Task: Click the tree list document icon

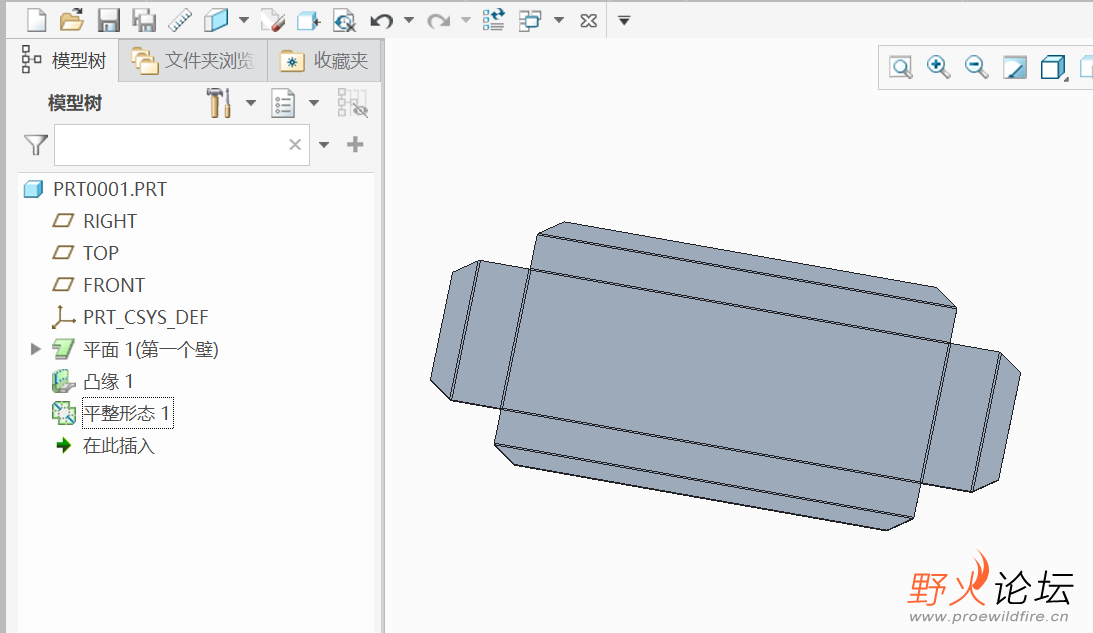Action: click(283, 103)
